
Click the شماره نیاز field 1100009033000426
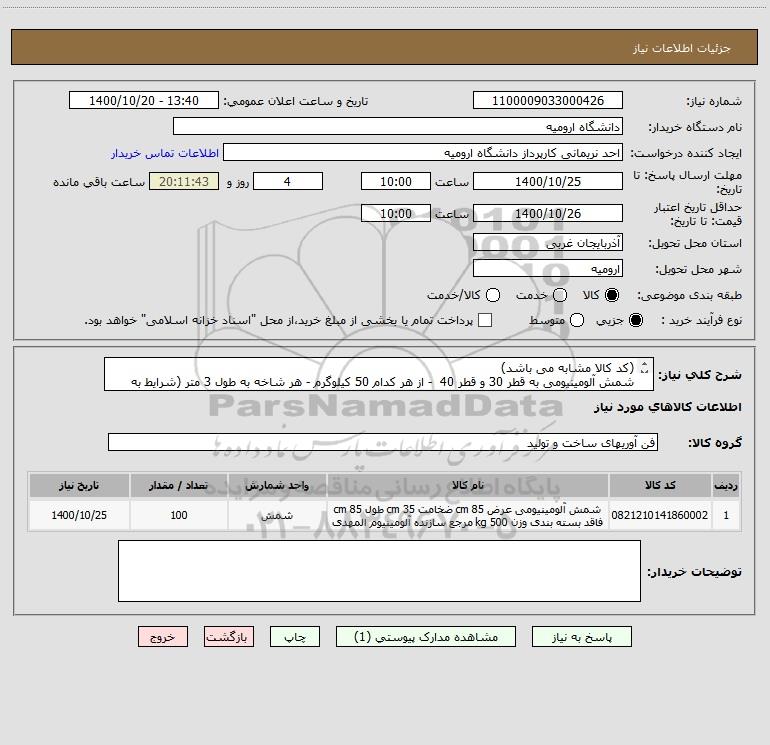coord(548,101)
